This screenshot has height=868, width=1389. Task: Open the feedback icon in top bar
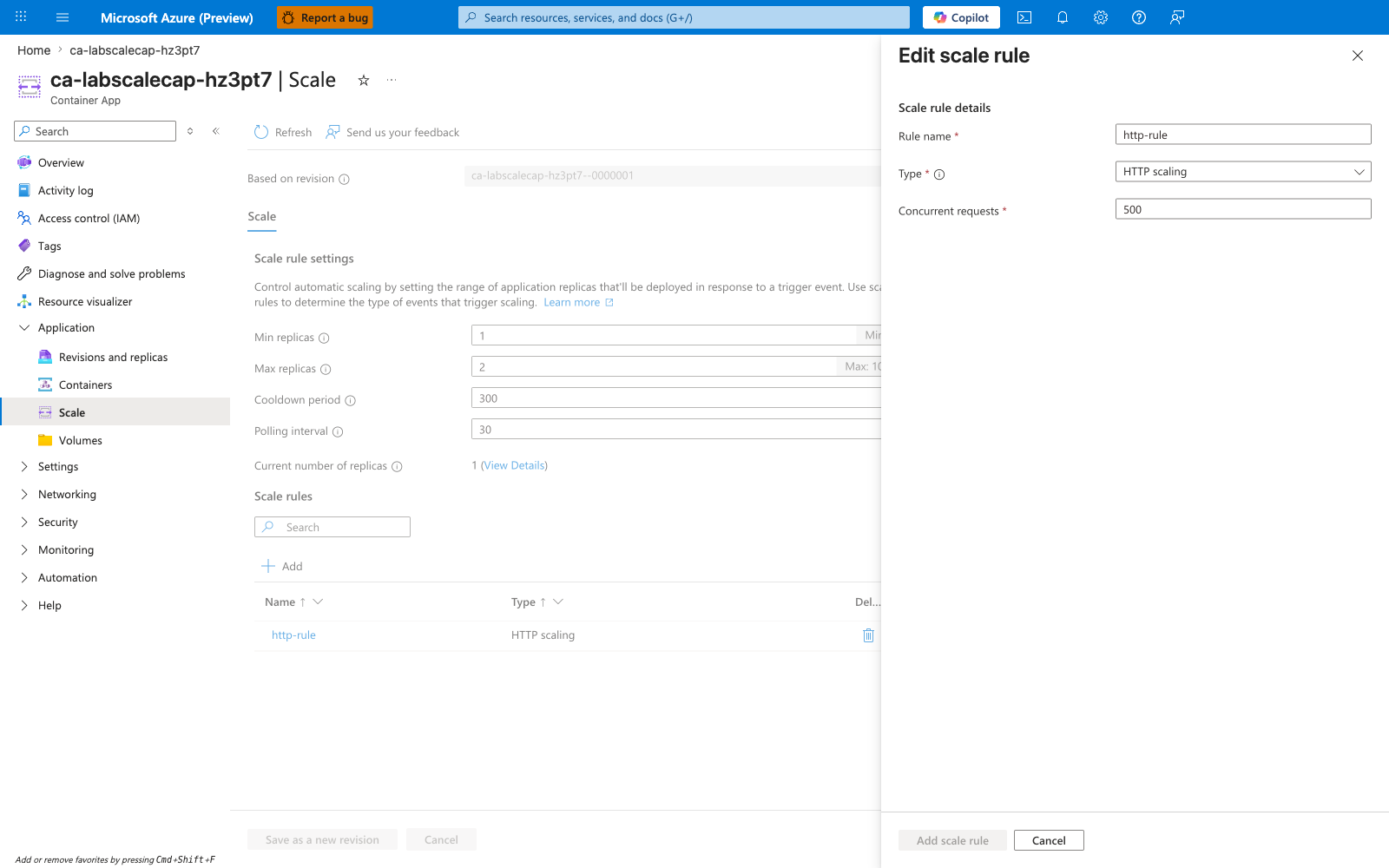[x=1177, y=17]
